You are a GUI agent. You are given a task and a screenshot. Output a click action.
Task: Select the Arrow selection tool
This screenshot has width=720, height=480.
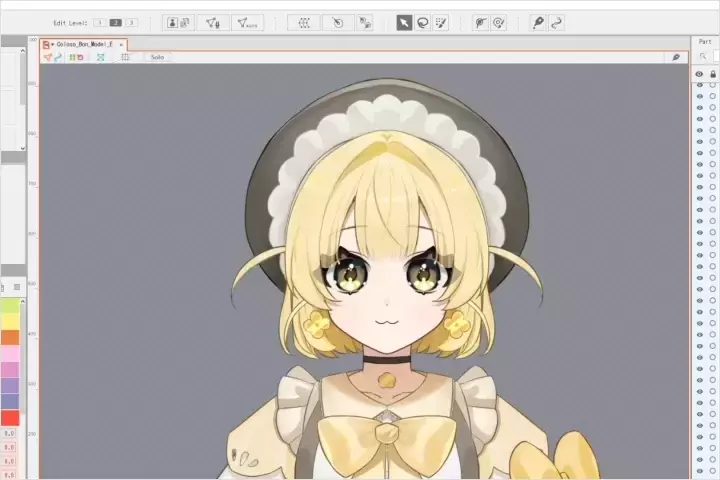(404, 23)
